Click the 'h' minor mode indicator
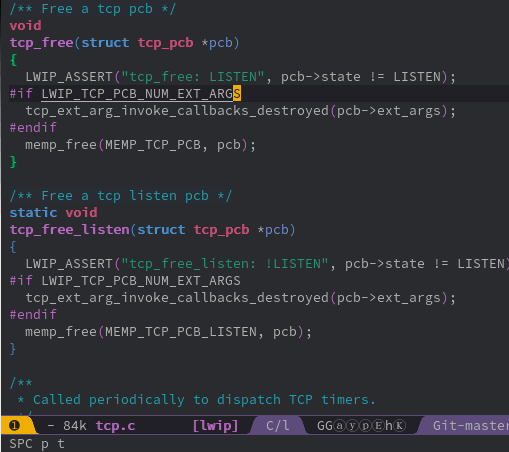The width and height of the screenshot is (509, 452). coord(389,426)
